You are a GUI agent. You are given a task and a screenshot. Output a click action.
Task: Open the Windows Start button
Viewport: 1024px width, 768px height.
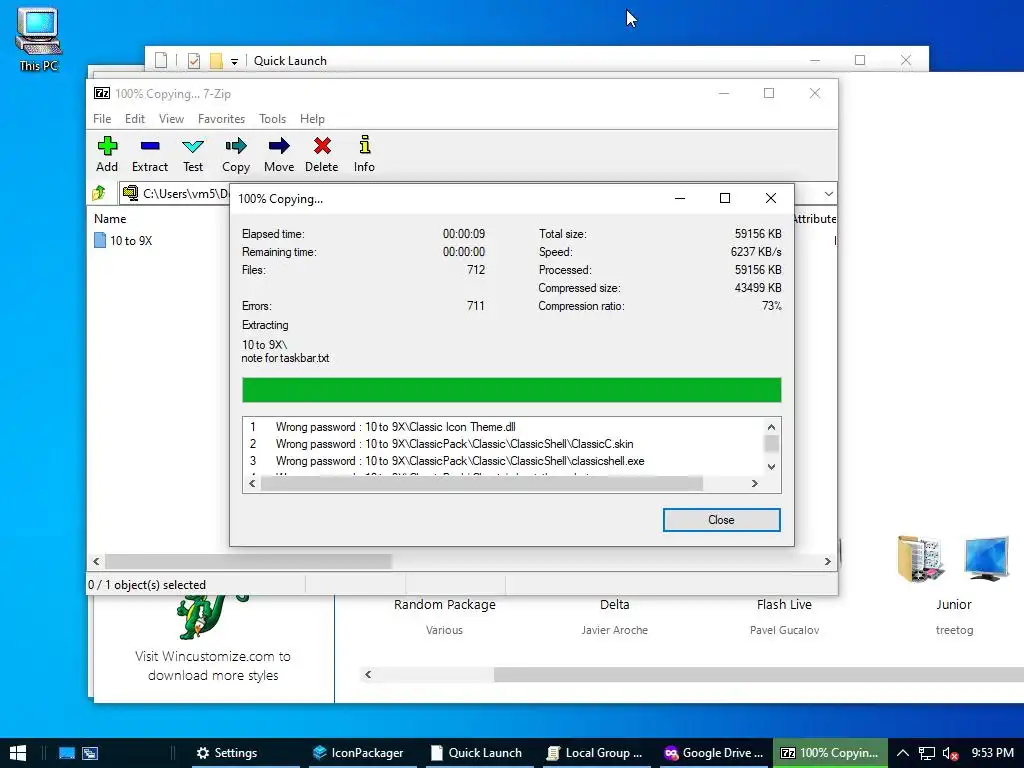(18, 753)
